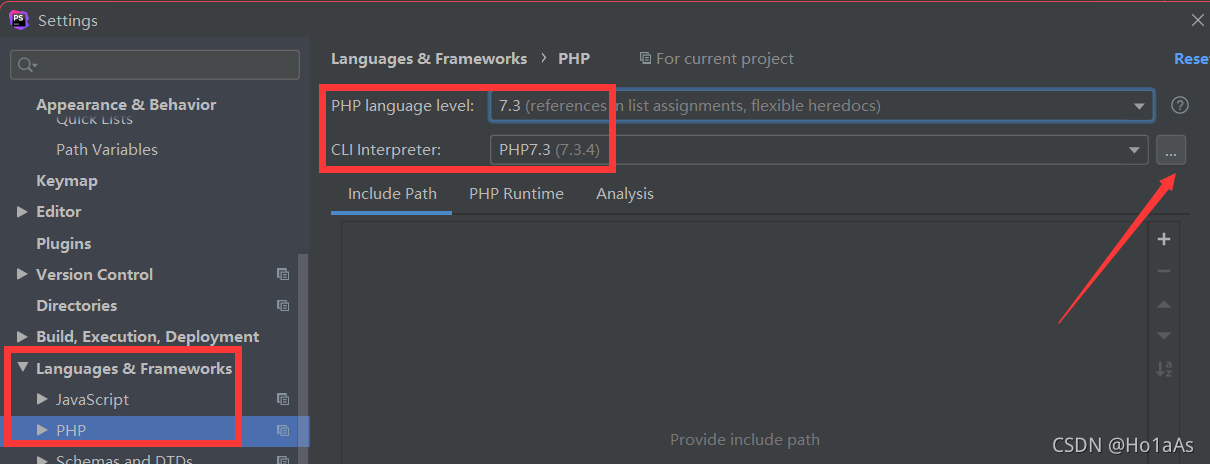1210x464 pixels.
Task: Expand the Editor tree node
Action: [23, 212]
